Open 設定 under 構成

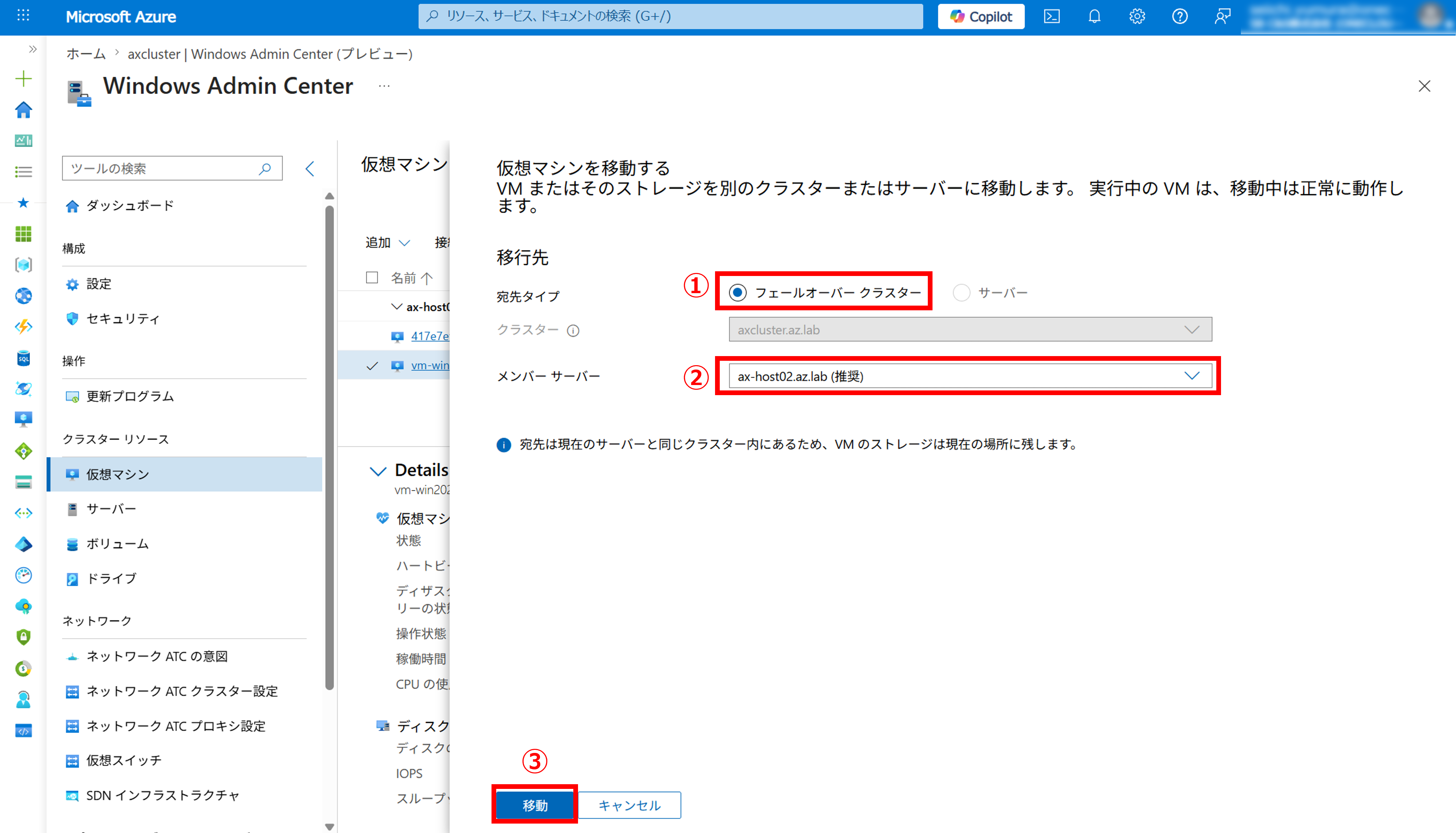tap(99, 284)
